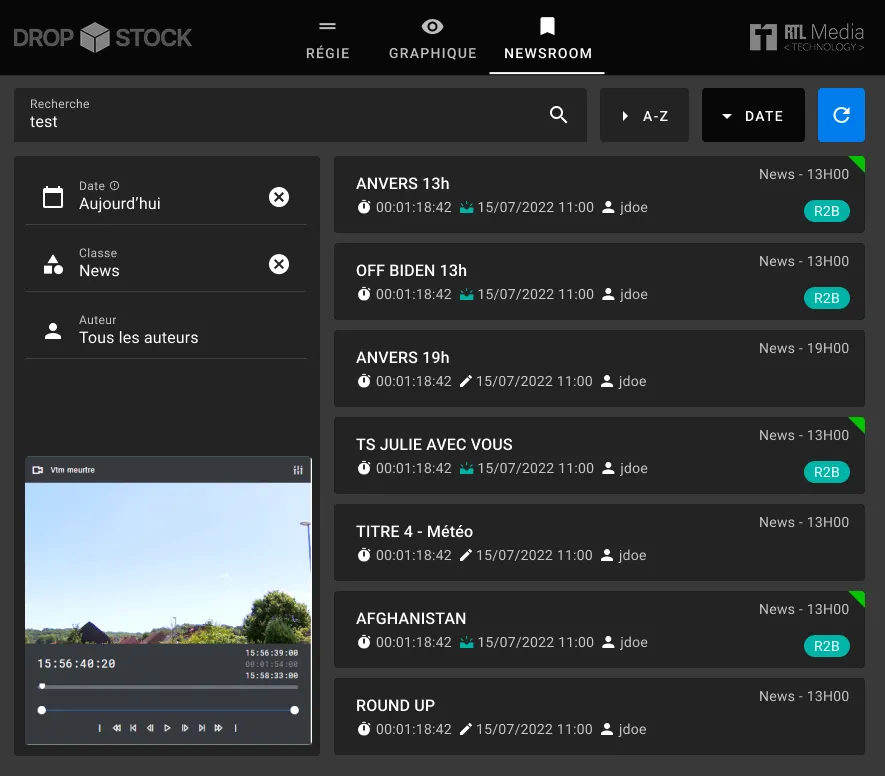Click the Recherche search input field

(x=280, y=121)
